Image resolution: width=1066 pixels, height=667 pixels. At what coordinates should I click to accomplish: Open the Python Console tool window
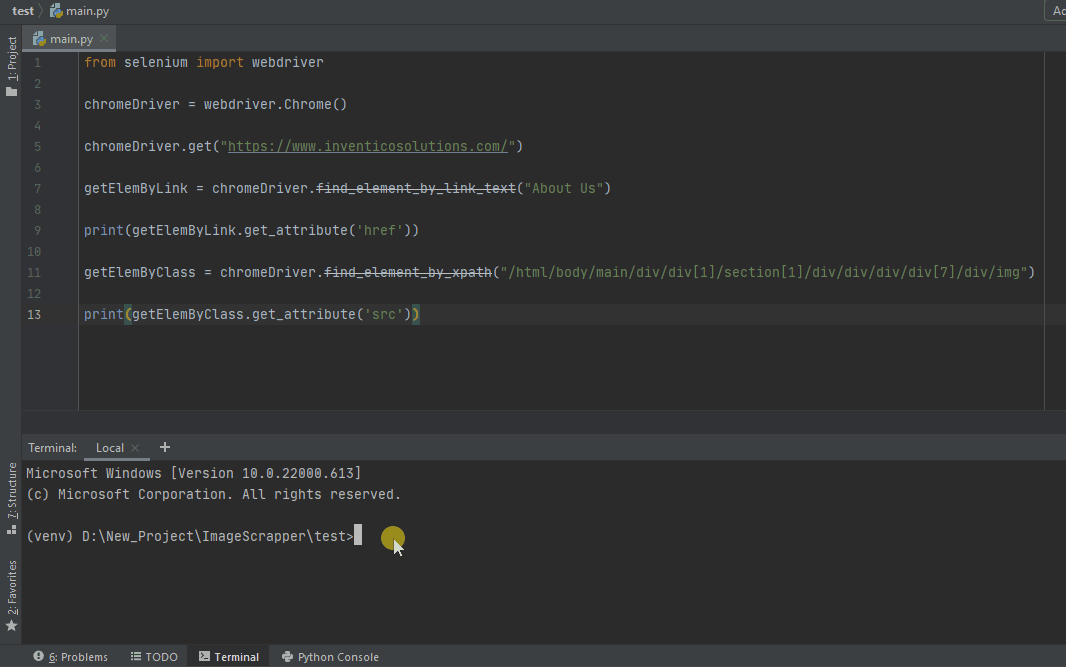(x=330, y=657)
